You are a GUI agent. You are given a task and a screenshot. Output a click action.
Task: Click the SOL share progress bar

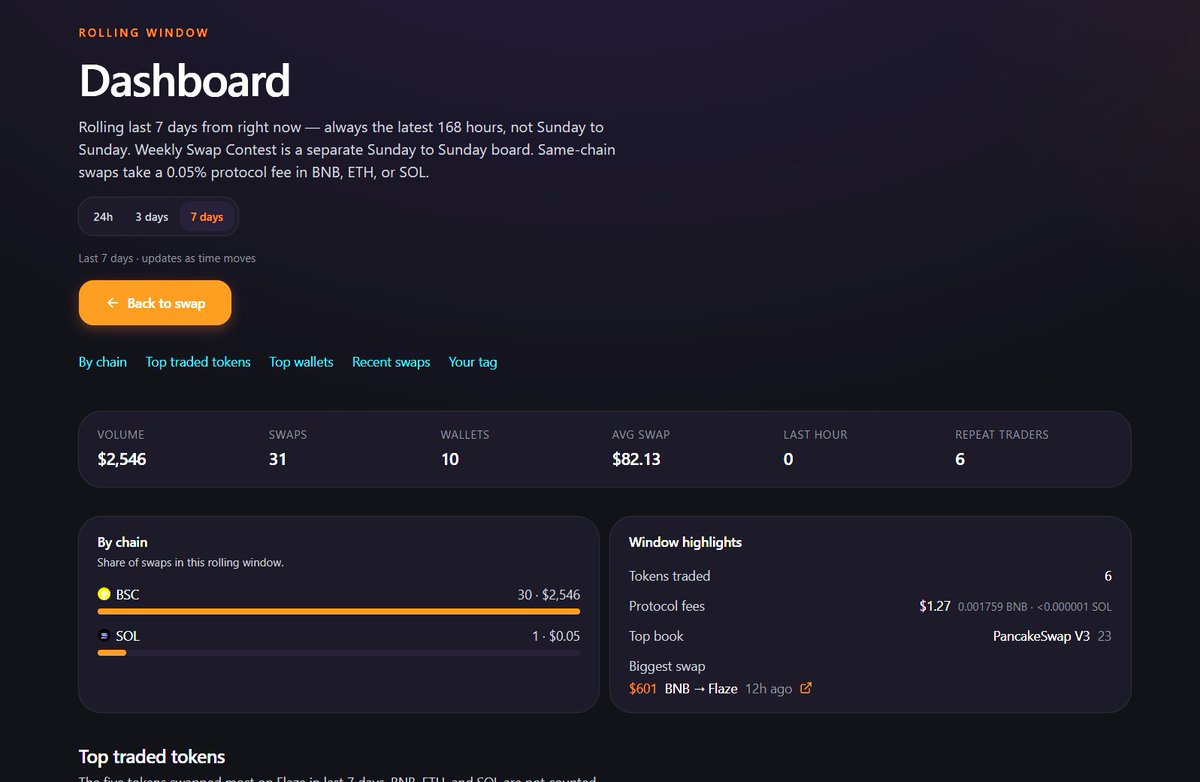339,653
